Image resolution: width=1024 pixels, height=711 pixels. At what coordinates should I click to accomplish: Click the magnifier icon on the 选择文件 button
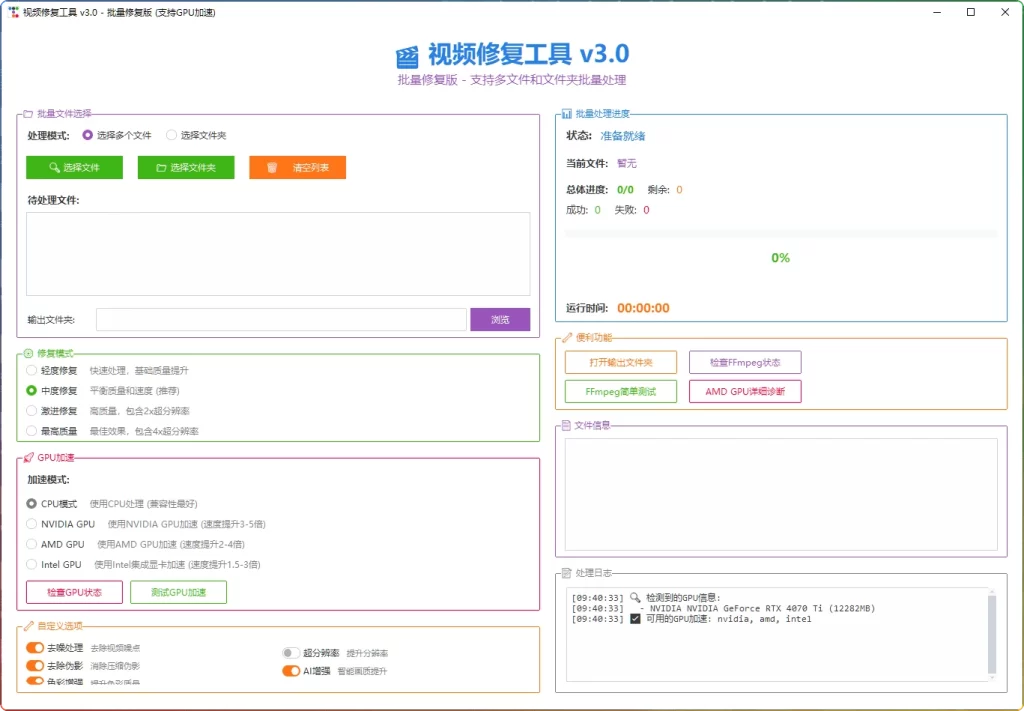(53, 167)
